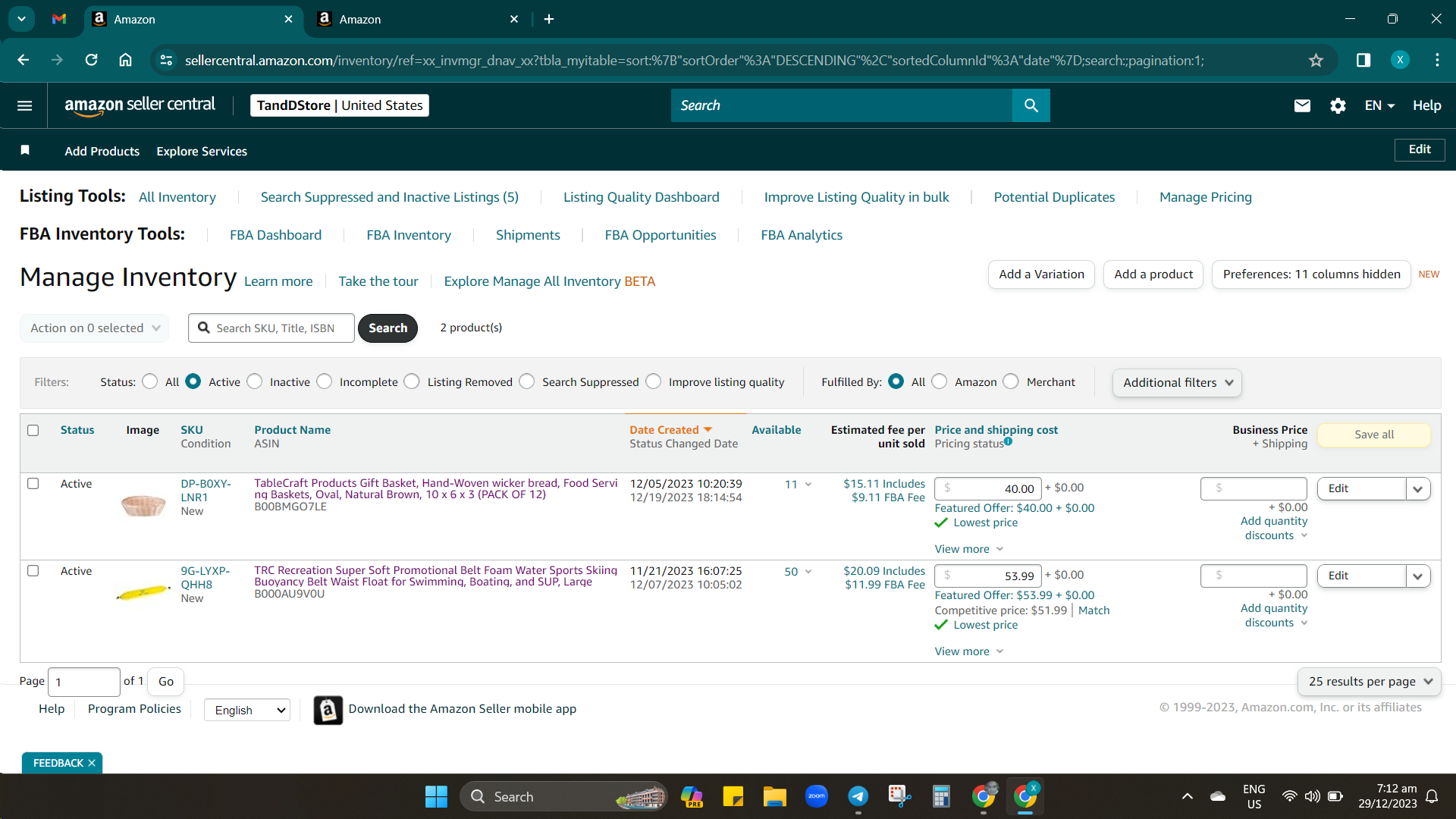Bookmark this page with the star icon
The width and height of the screenshot is (1456, 819).
coord(1316,60)
